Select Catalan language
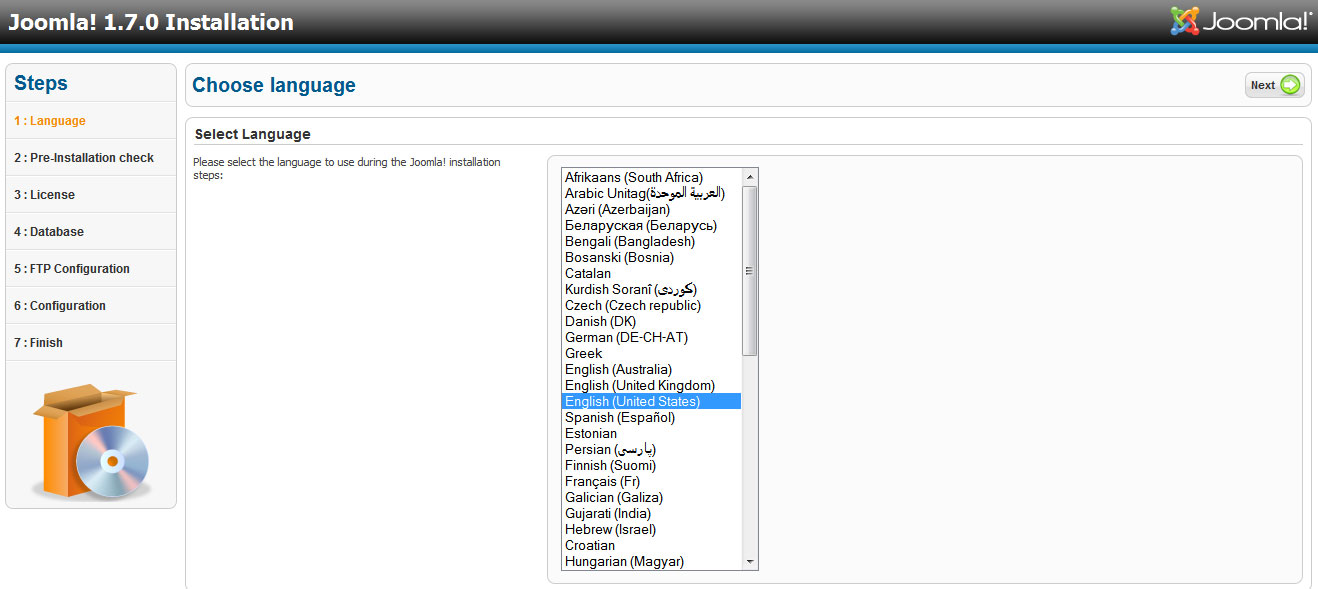The image size is (1318, 589). (x=652, y=274)
